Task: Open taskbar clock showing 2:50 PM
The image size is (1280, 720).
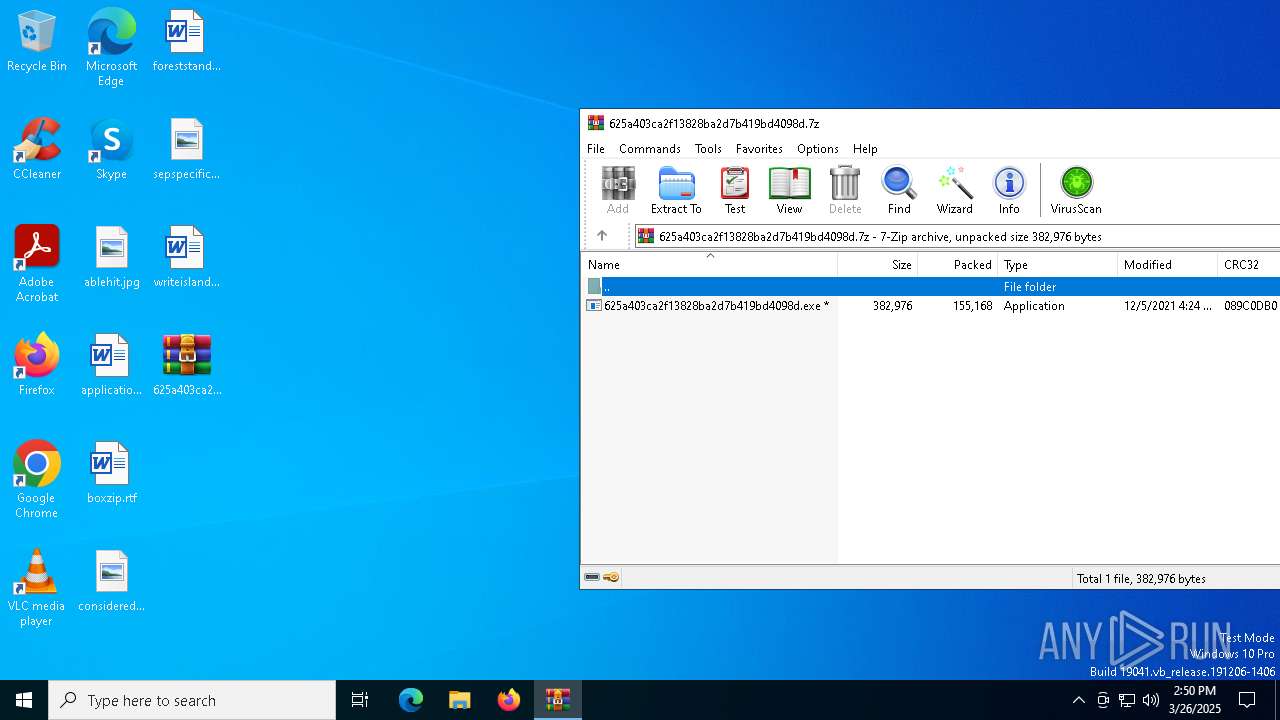Action: (x=1195, y=700)
